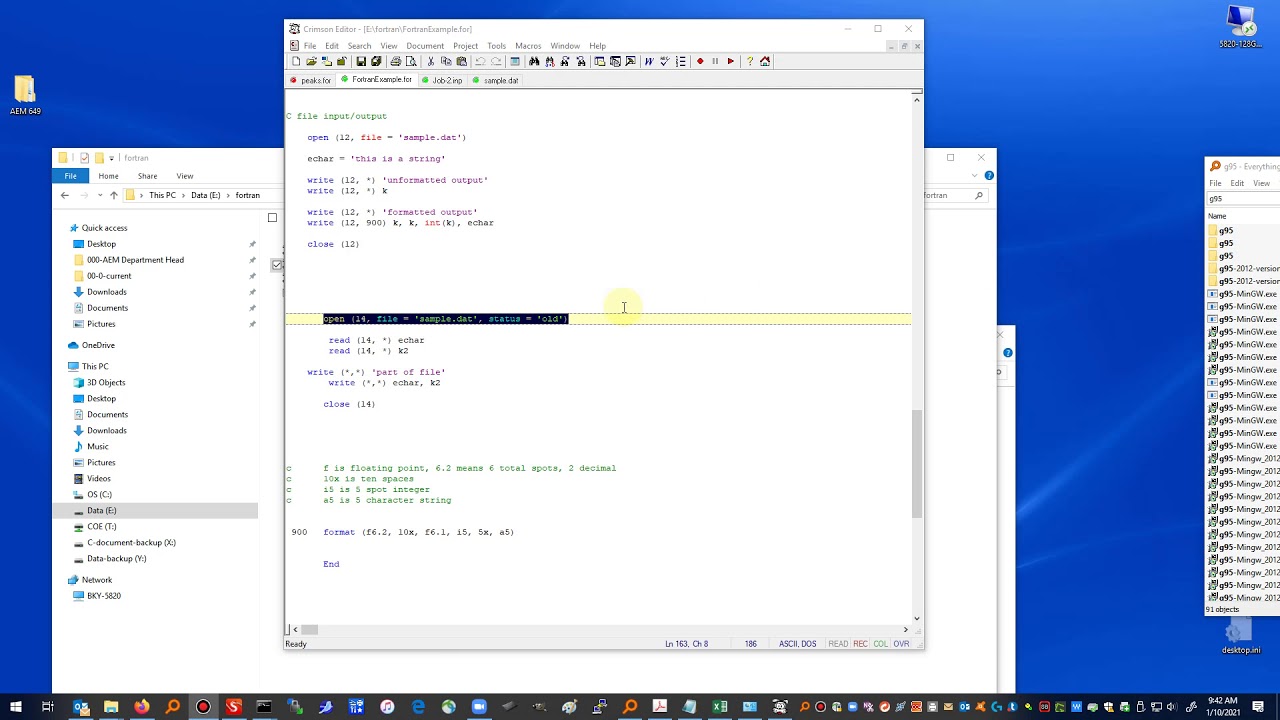
Task: Click the horizontal scrollbar thumb in editor
Action: pos(309,630)
